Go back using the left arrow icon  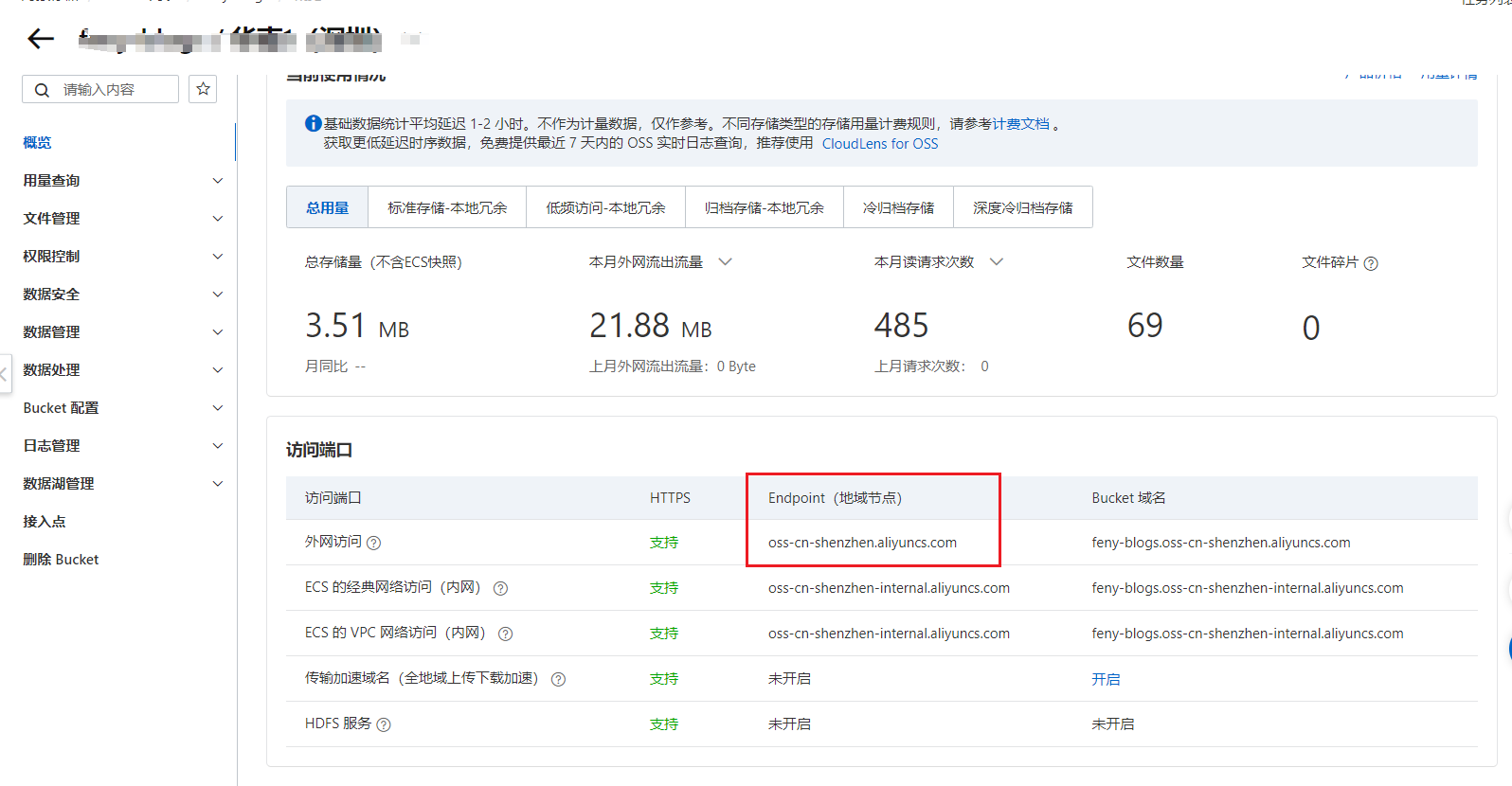(x=41, y=39)
